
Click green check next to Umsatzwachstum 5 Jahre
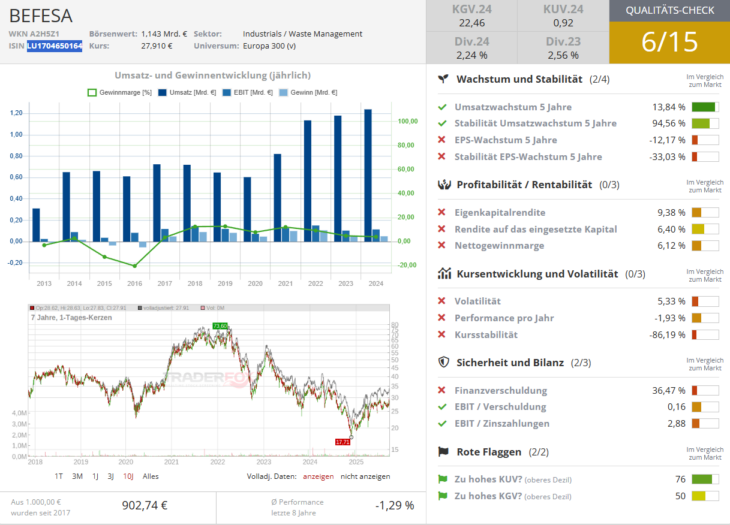pos(442,107)
